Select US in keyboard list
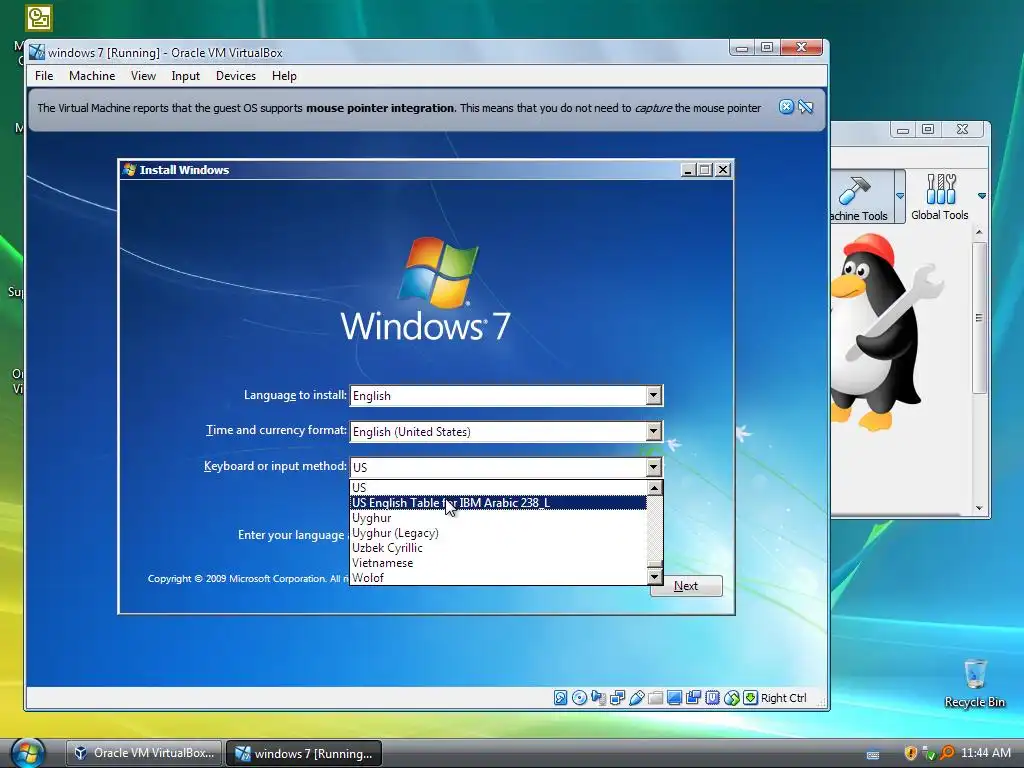 [x=498, y=487]
